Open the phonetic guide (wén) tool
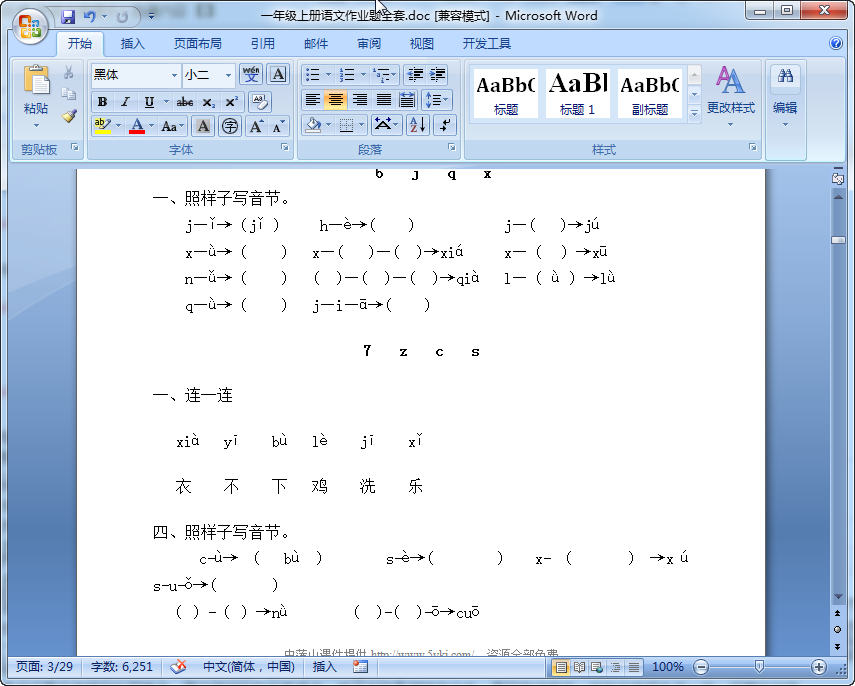The image size is (855, 686). click(x=251, y=74)
